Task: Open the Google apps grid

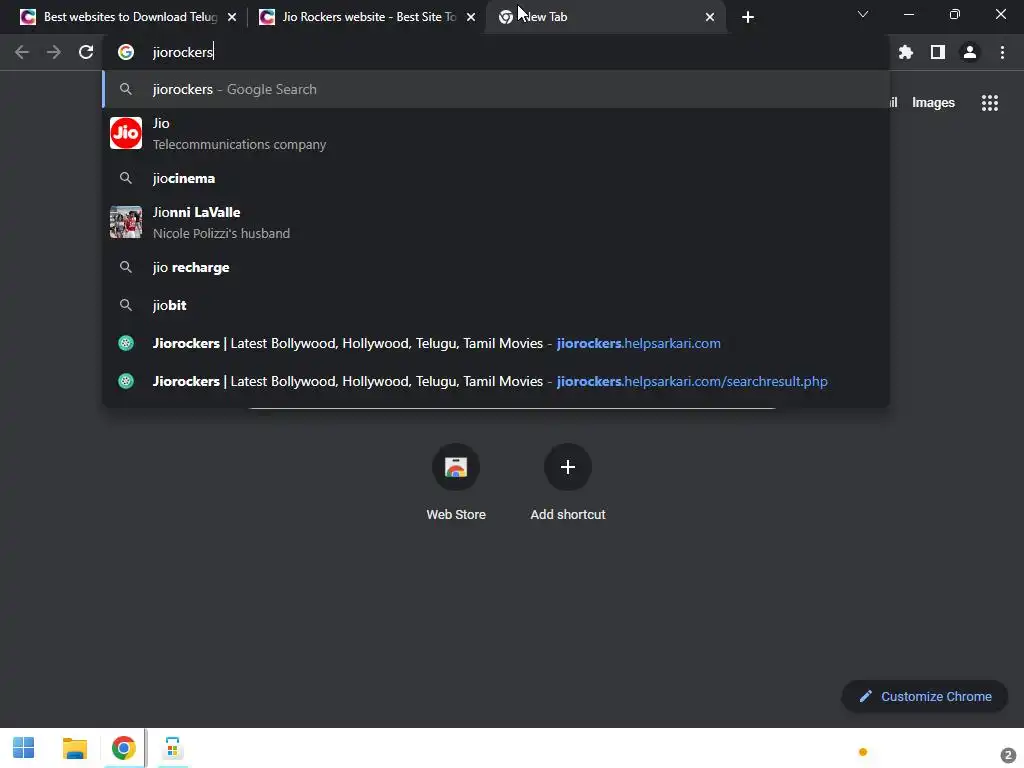Action: coord(989,103)
